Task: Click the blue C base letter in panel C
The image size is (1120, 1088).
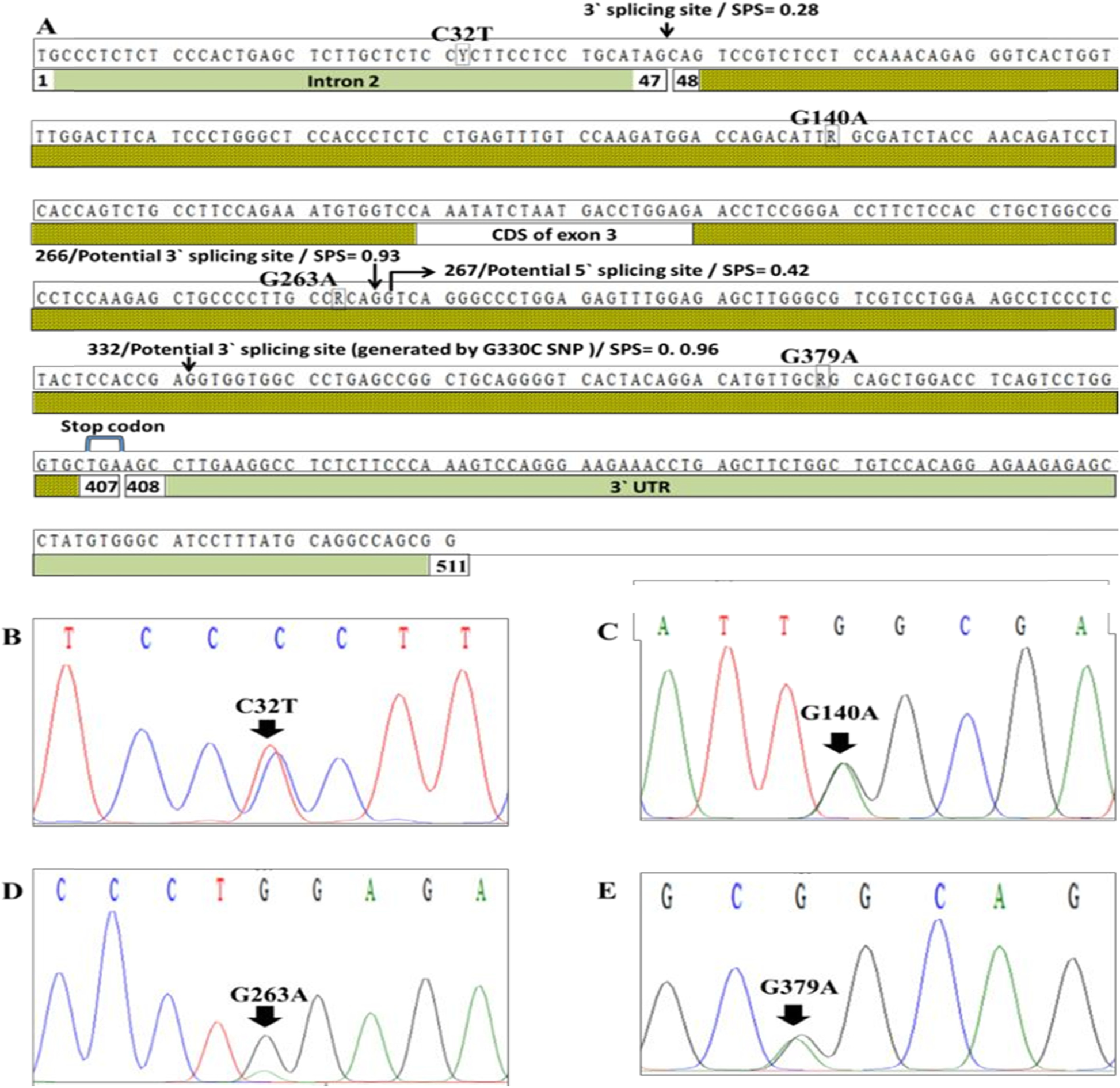Action: point(965,626)
